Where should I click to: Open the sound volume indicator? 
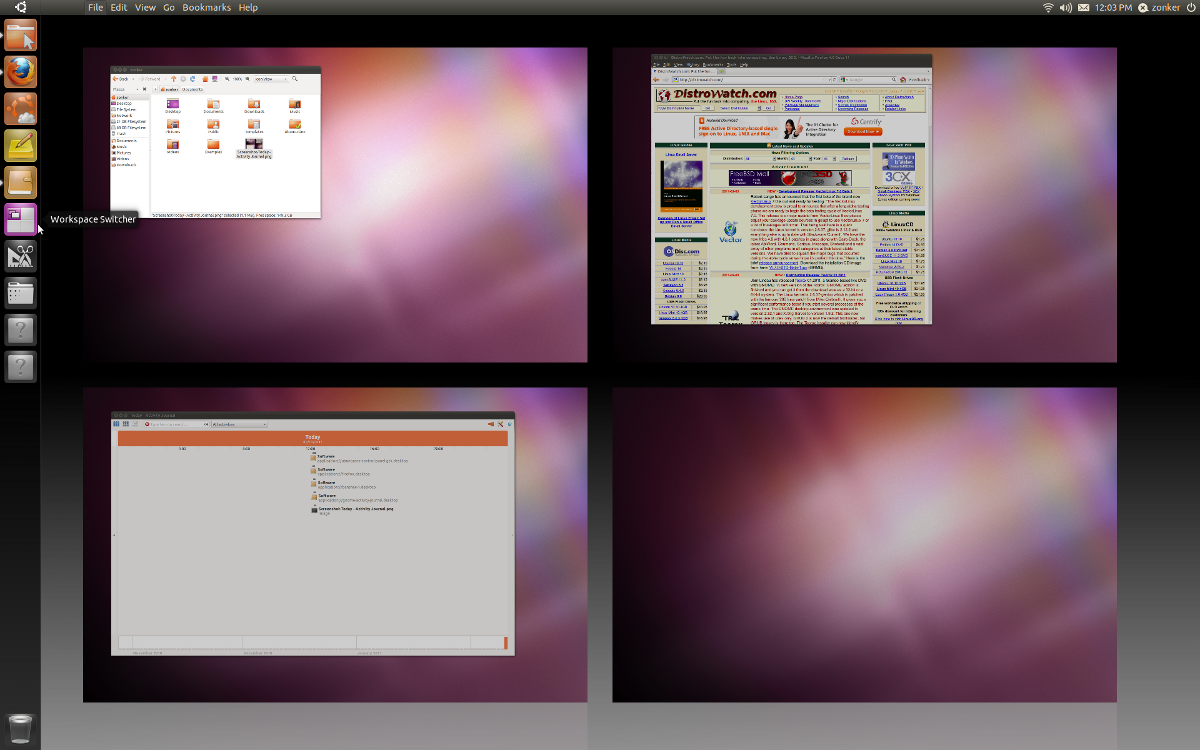tap(1066, 7)
